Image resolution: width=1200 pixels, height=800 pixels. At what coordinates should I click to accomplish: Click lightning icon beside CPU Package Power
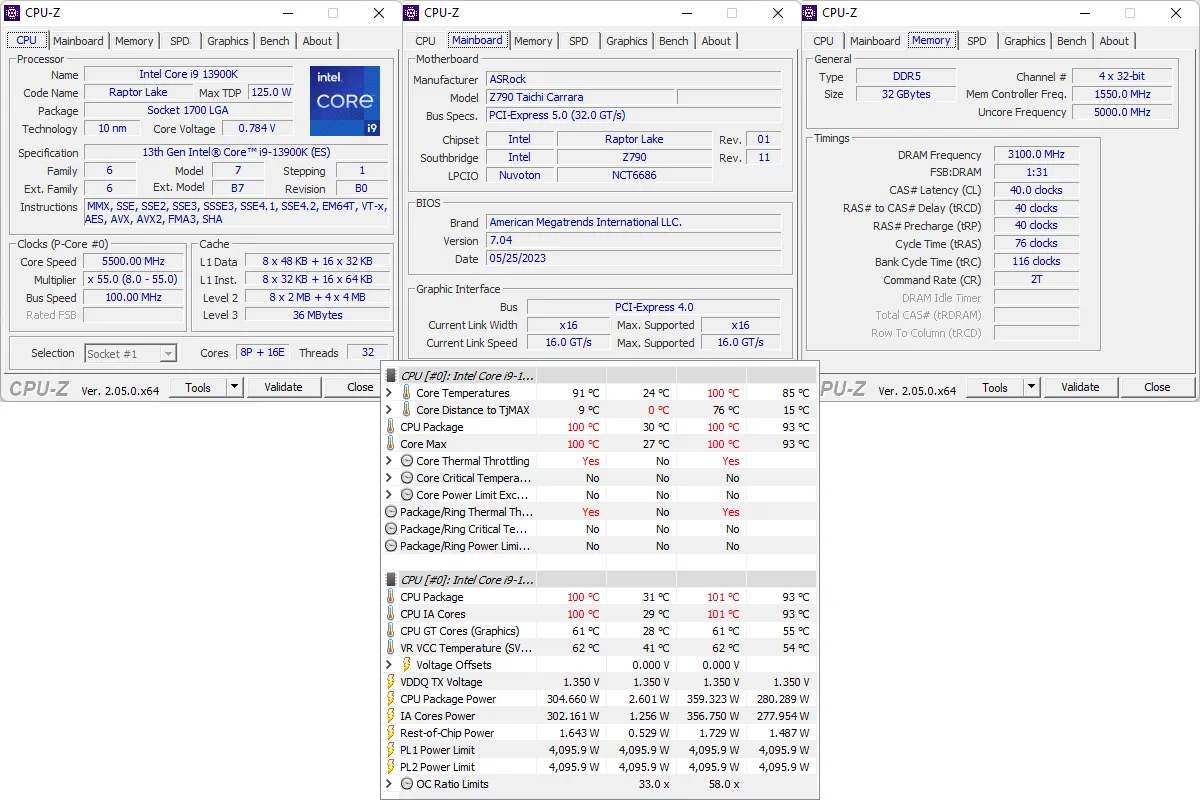[391, 699]
